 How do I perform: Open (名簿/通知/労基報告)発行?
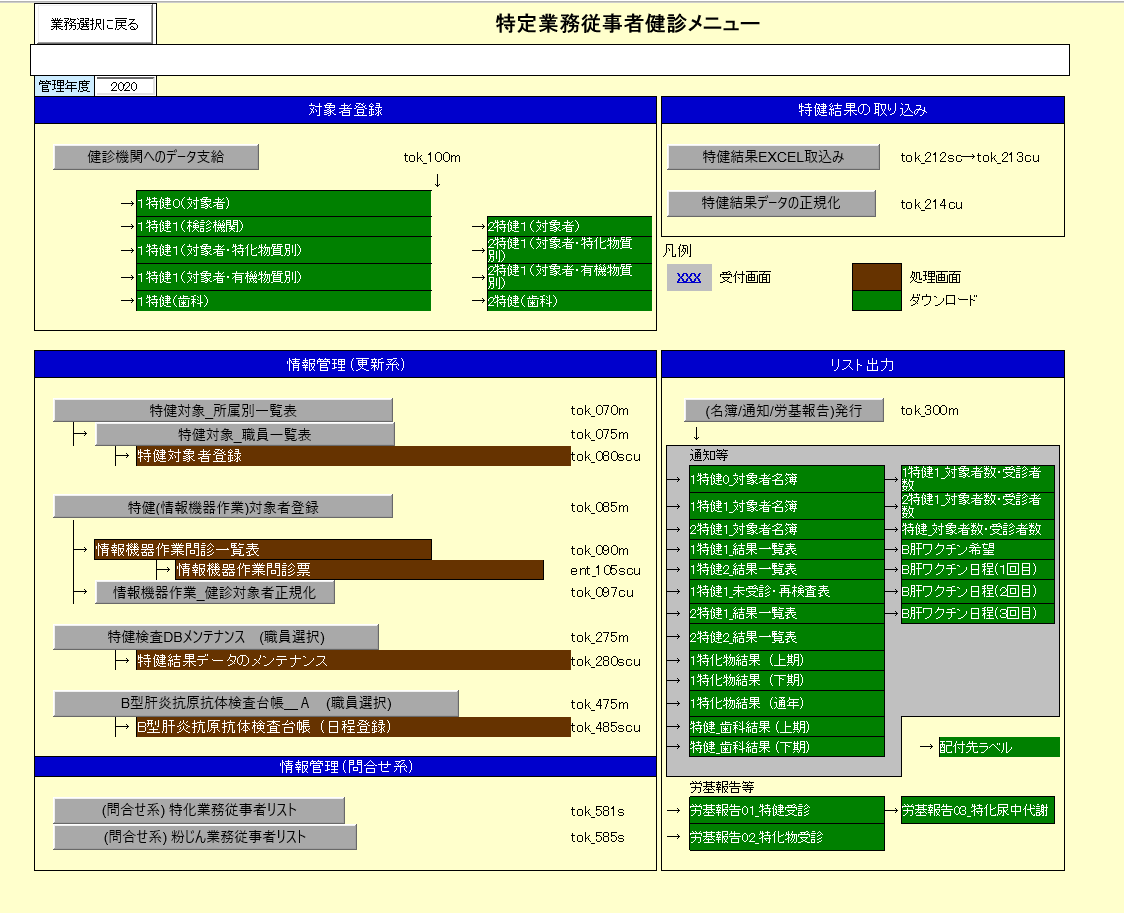pos(784,411)
